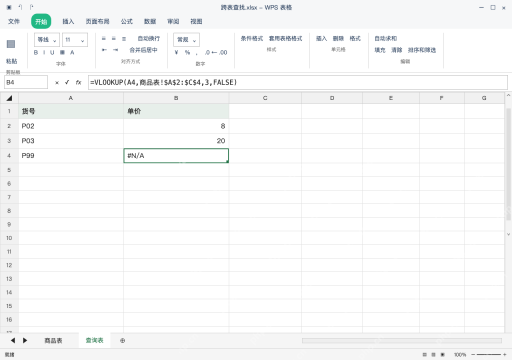This screenshot has width=512, height=360.
Task: Open the font size dropdown 11
Action: click(75, 40)
